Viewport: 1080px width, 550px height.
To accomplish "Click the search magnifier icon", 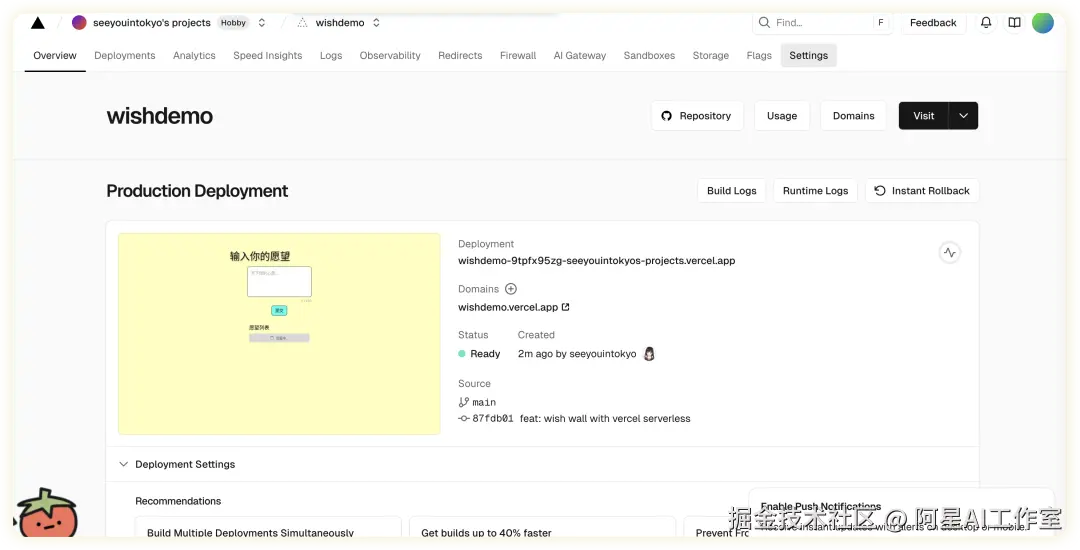I will 764,23.
